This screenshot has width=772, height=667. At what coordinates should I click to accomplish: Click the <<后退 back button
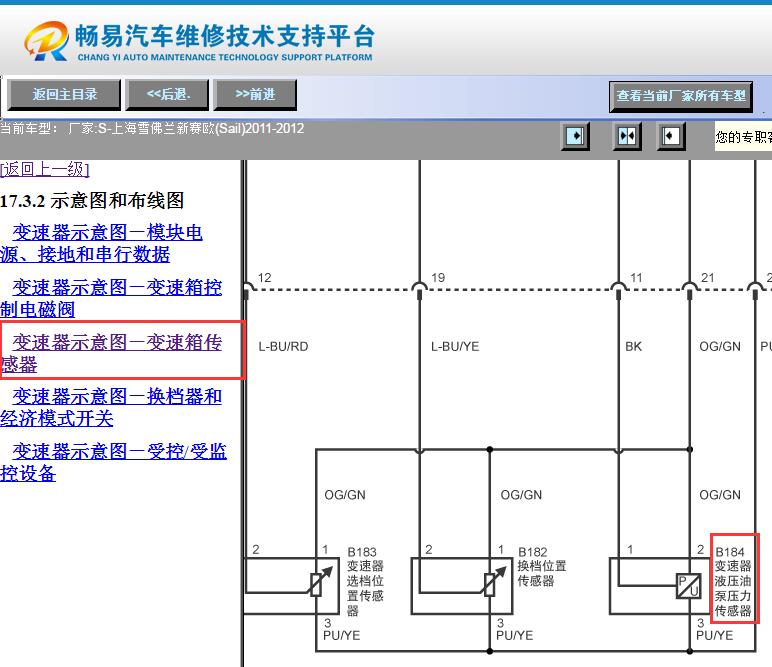click(x=167, y=95)
